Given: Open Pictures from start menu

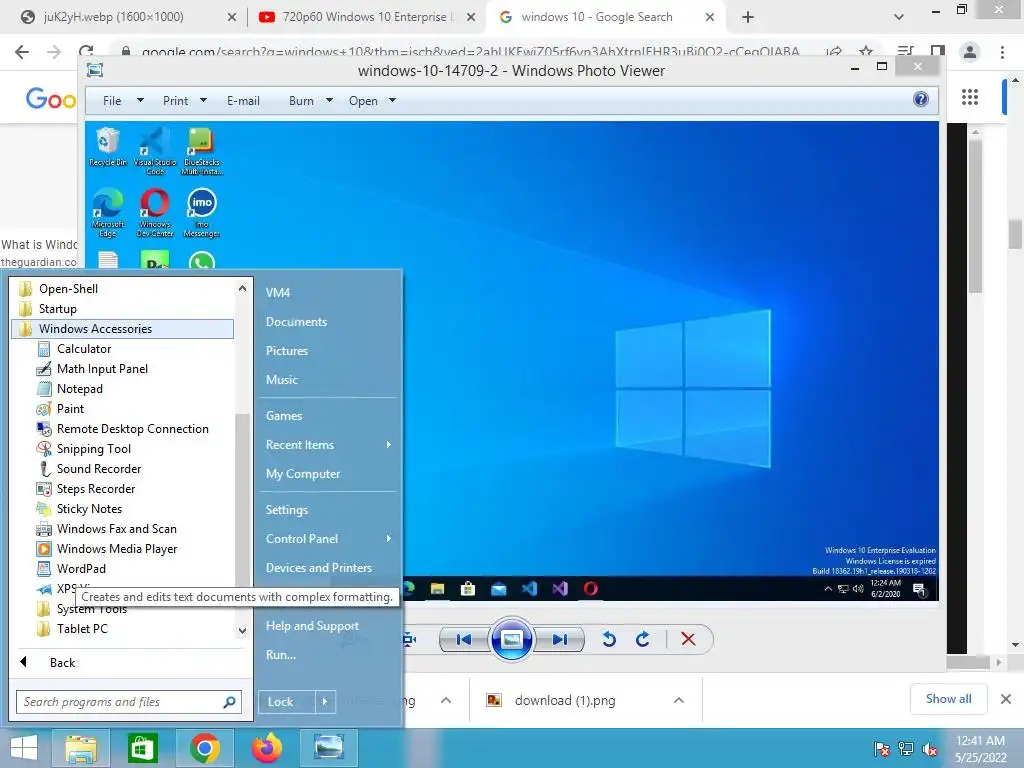Looking at the screenshot, I should point(286,351).
